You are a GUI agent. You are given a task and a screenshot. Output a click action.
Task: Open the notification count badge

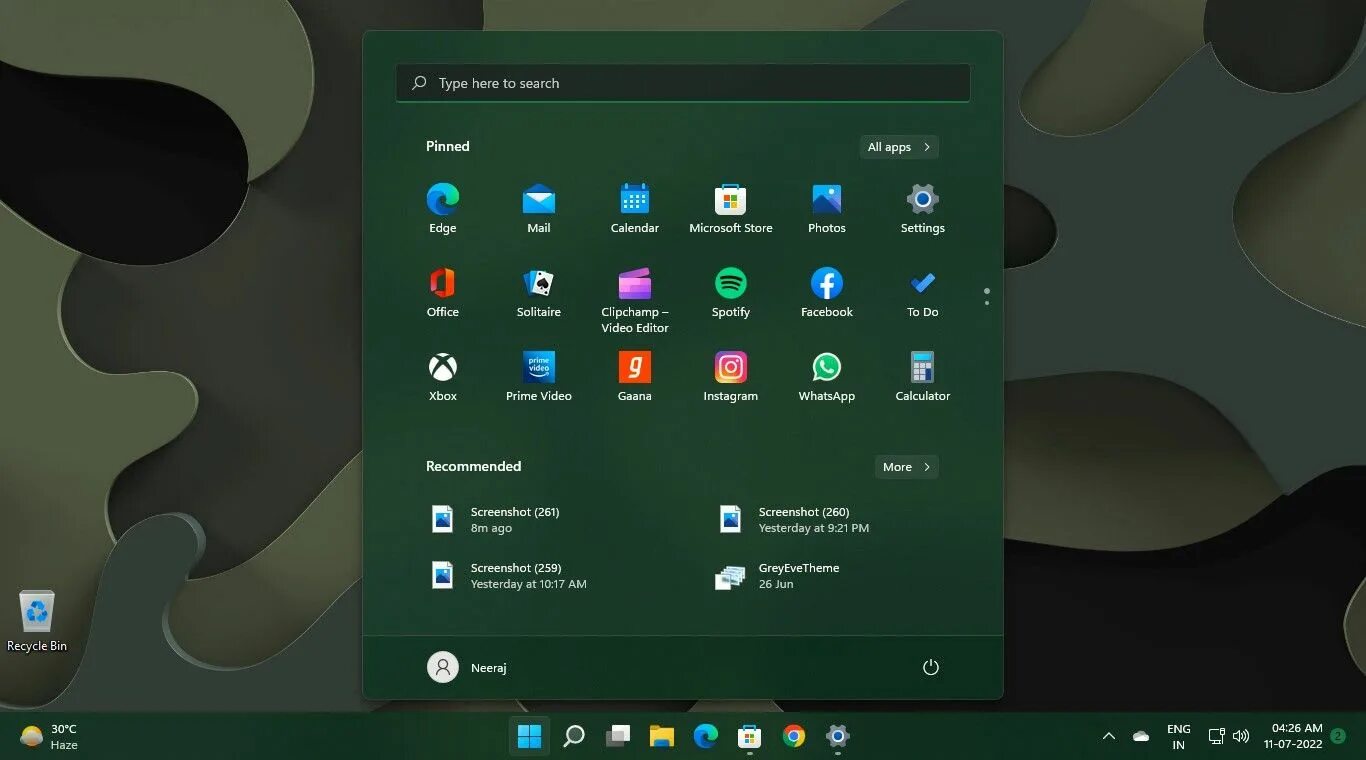[1338, 736]
